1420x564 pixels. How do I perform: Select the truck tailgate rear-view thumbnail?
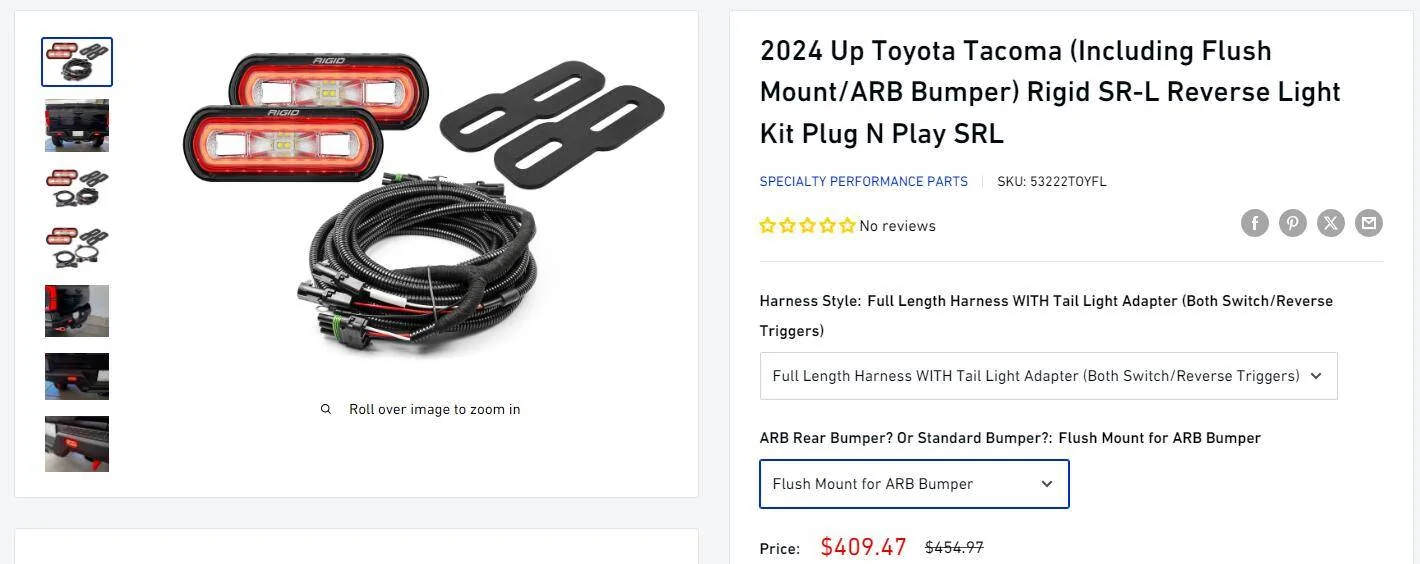click(77, 126)
